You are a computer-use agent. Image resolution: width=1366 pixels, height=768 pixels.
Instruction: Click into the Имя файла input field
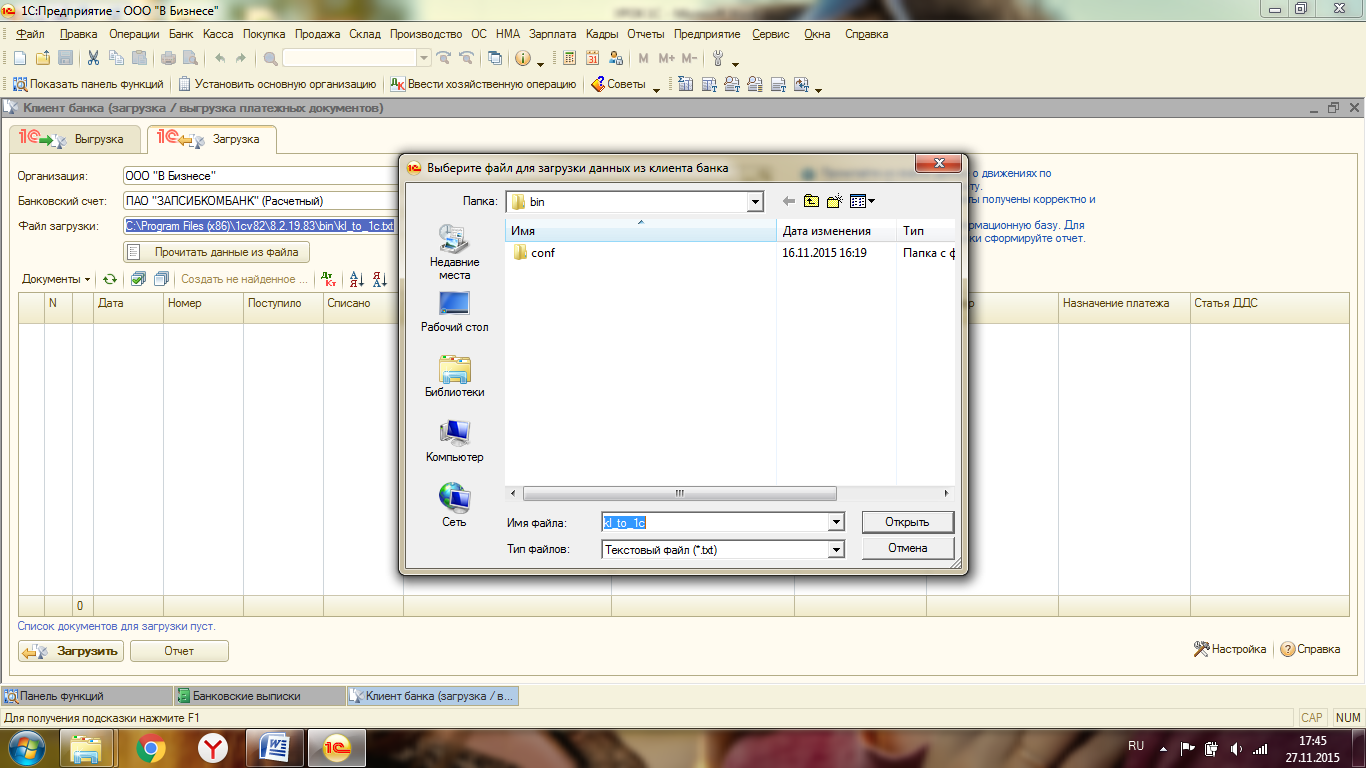[714, 522]
